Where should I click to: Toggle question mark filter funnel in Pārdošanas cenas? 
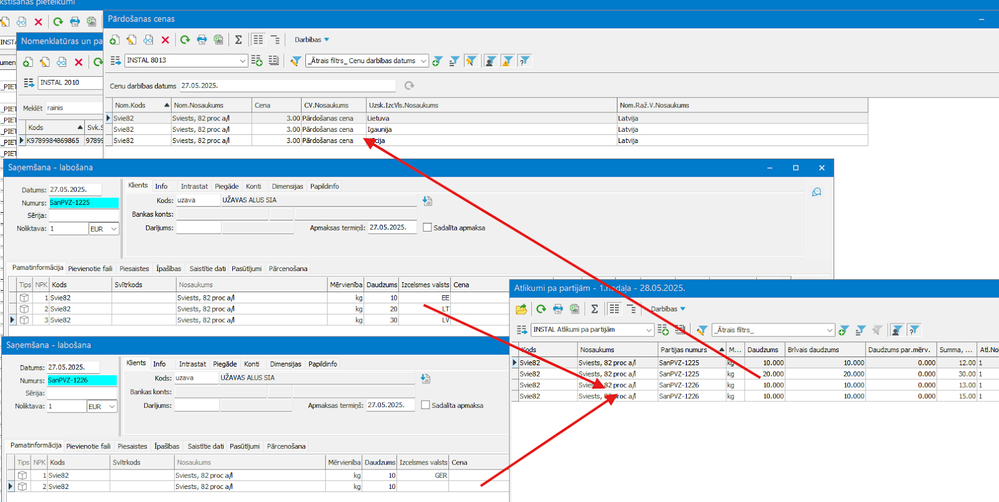point(524,61)
